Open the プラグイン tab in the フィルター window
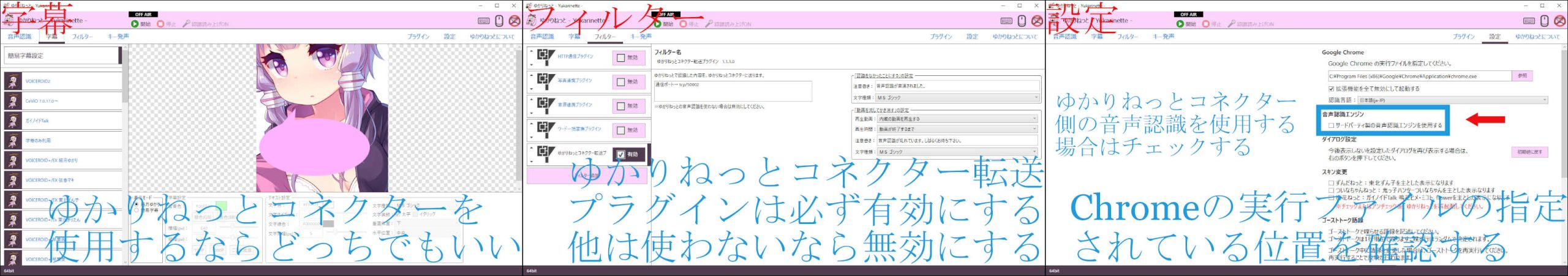The height and width of the screenshot is (276, 1568). click(x=941, y=37)
